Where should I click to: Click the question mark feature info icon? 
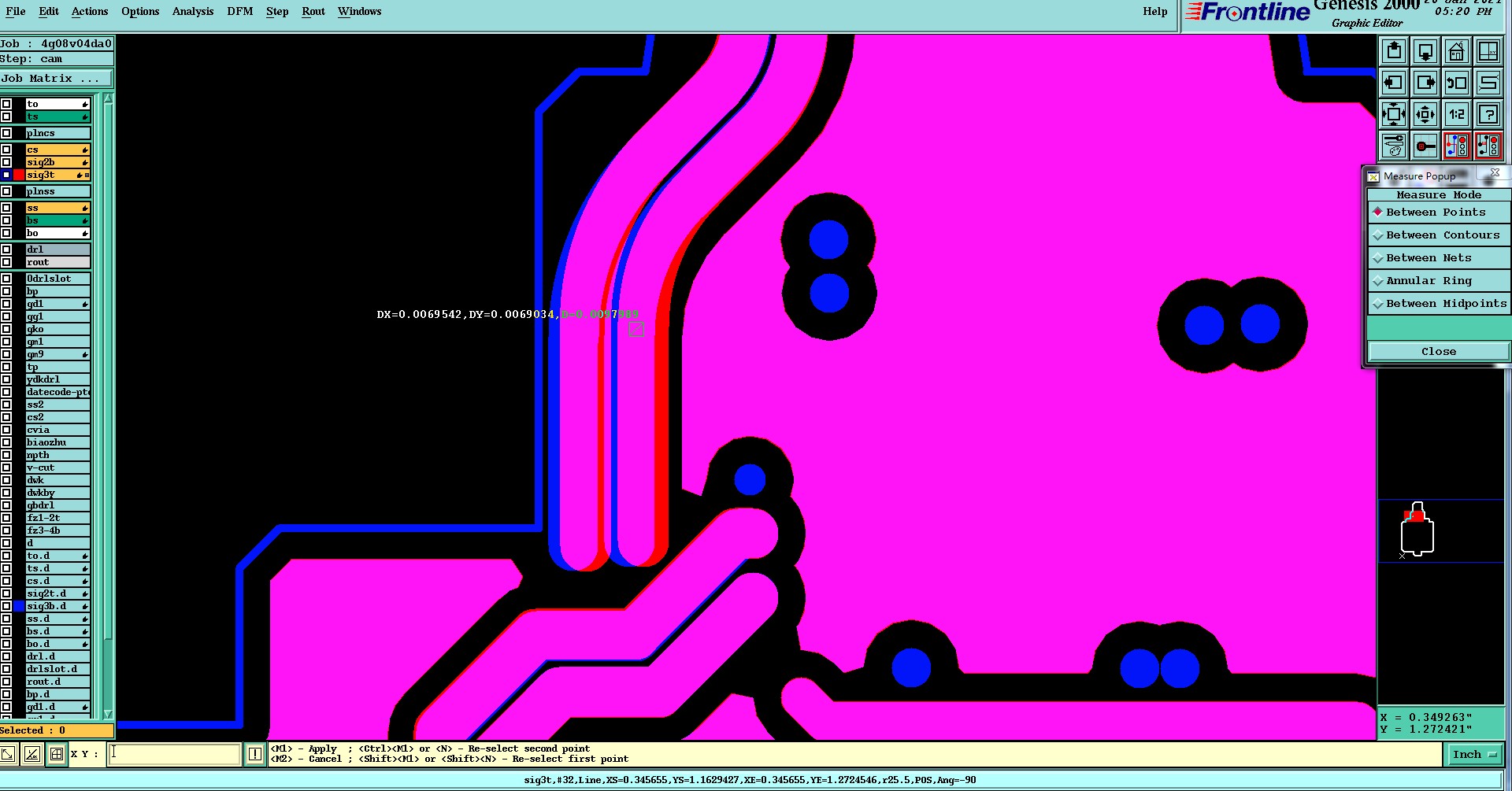click(1488, 114)
